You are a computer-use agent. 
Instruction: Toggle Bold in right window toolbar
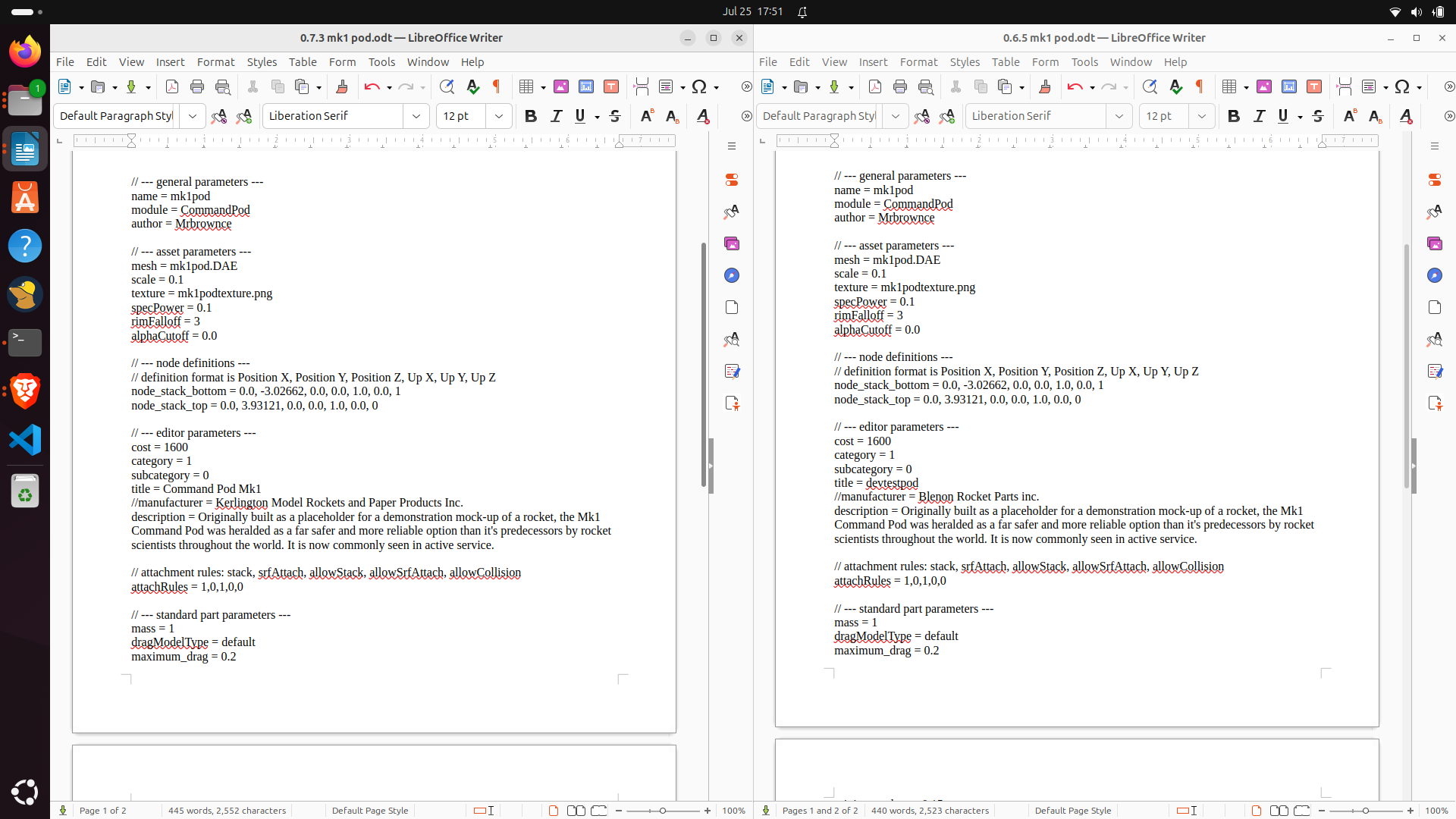tap(1234, 116)
